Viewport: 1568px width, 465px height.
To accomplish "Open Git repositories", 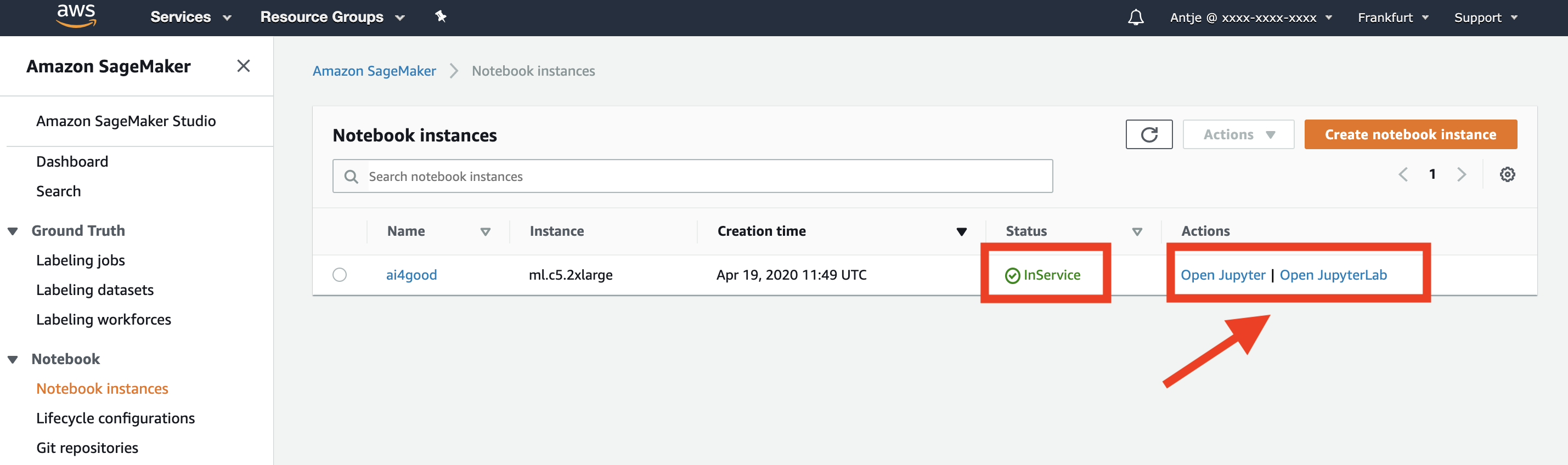I will (x=87, y=448).
